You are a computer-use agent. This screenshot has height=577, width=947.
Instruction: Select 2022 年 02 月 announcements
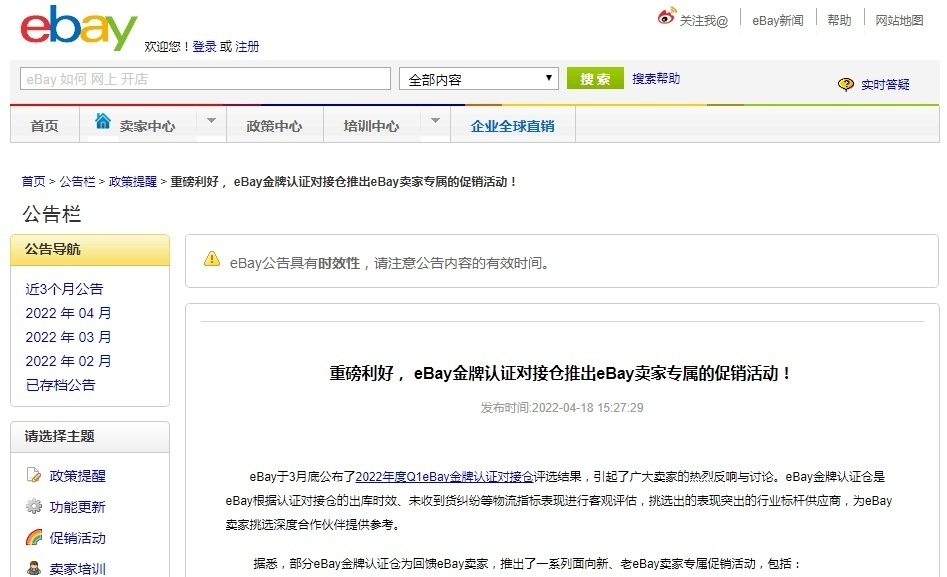[x=68, y=361]
